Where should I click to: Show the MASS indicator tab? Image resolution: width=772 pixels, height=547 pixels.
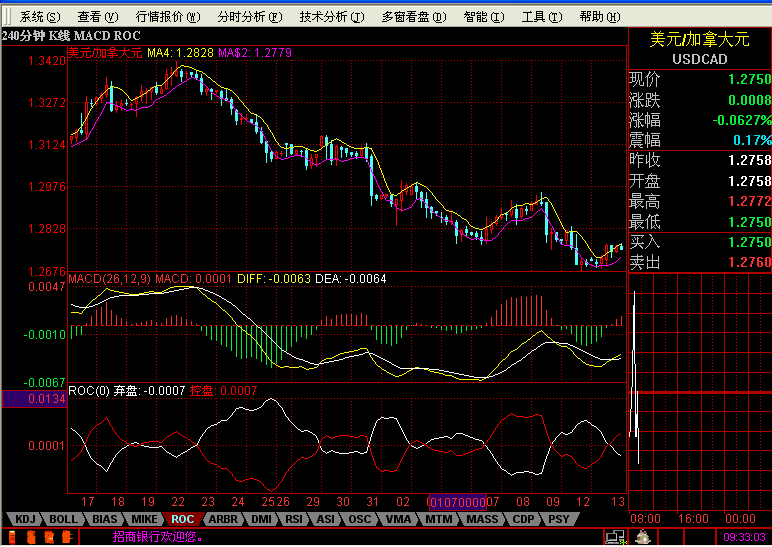482,519
